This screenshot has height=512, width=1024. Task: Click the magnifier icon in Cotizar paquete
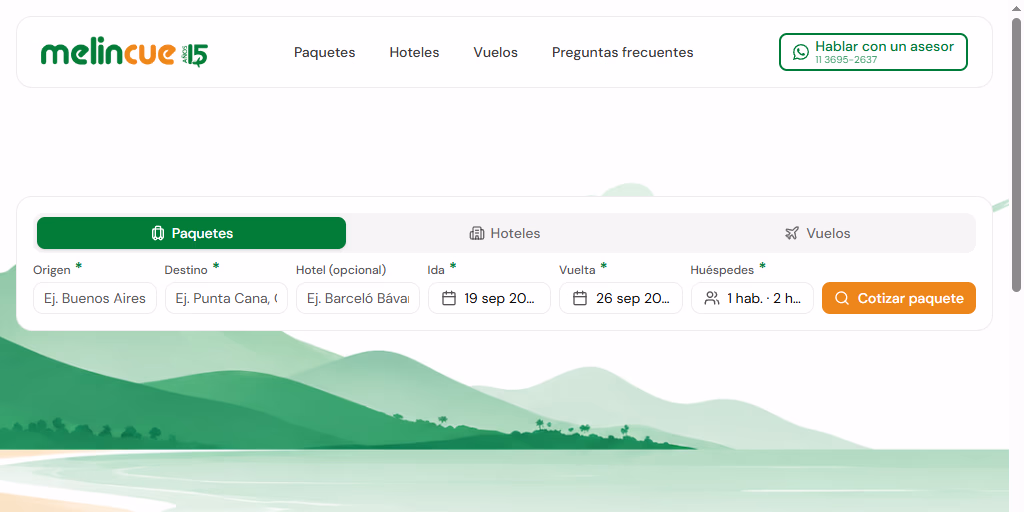point(842,298)
